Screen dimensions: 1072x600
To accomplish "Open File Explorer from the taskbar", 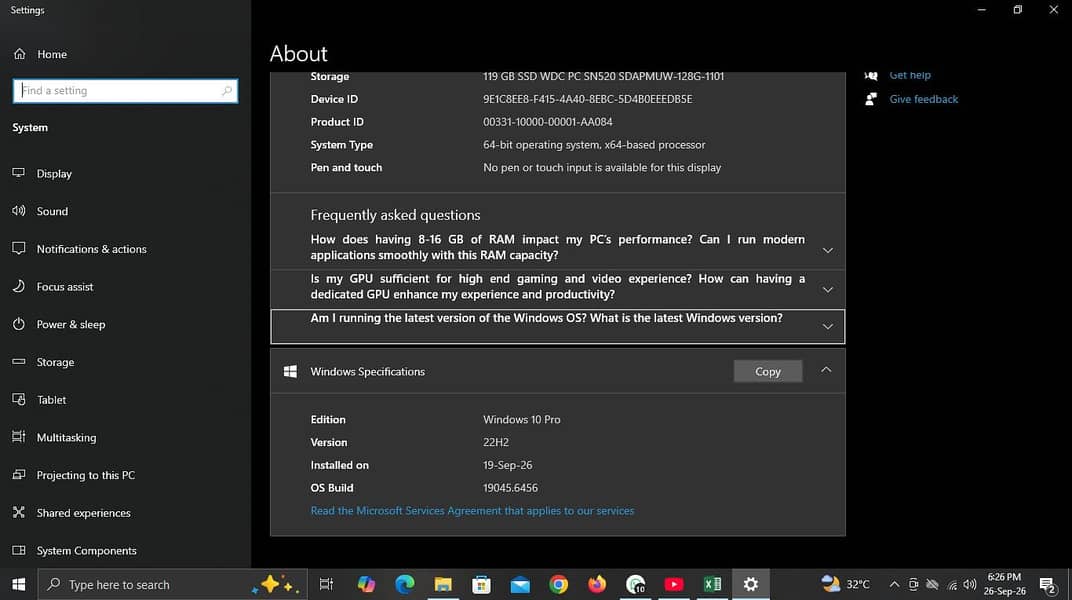I will [x=443, y=584].
